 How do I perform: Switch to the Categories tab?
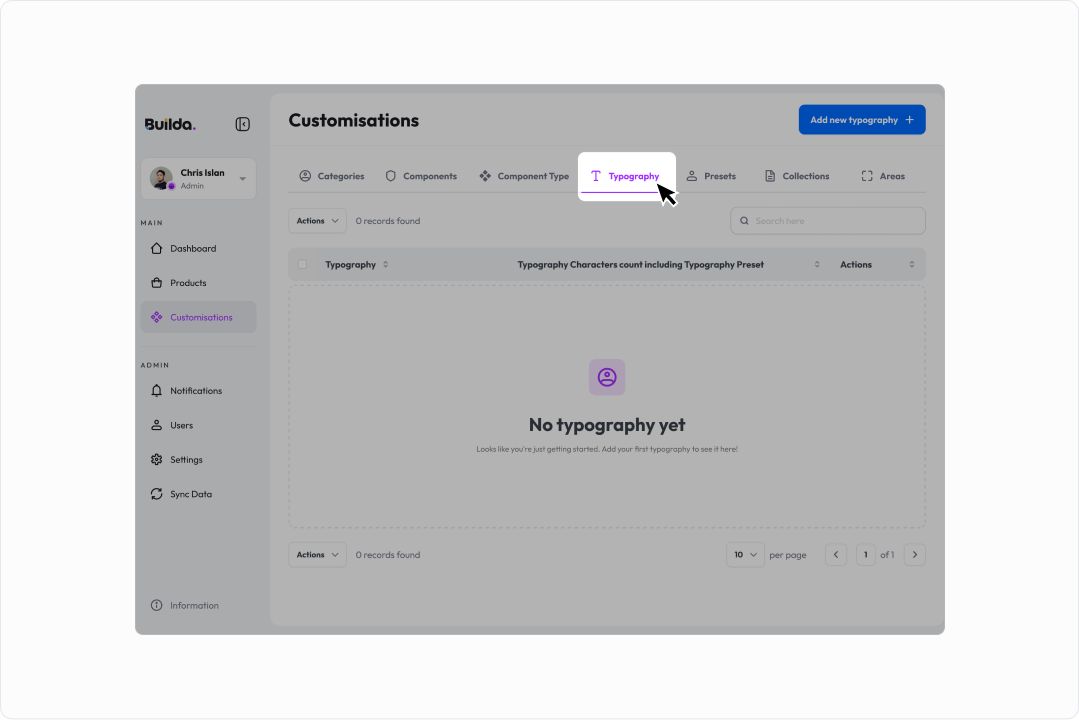(x=332, y=176)
